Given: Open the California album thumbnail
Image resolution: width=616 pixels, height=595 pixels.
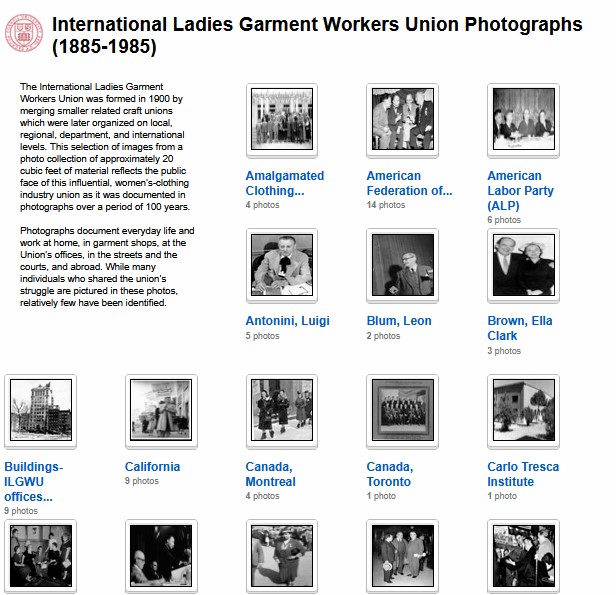Looking at the screenshot, I should click(x=161, y=410).
